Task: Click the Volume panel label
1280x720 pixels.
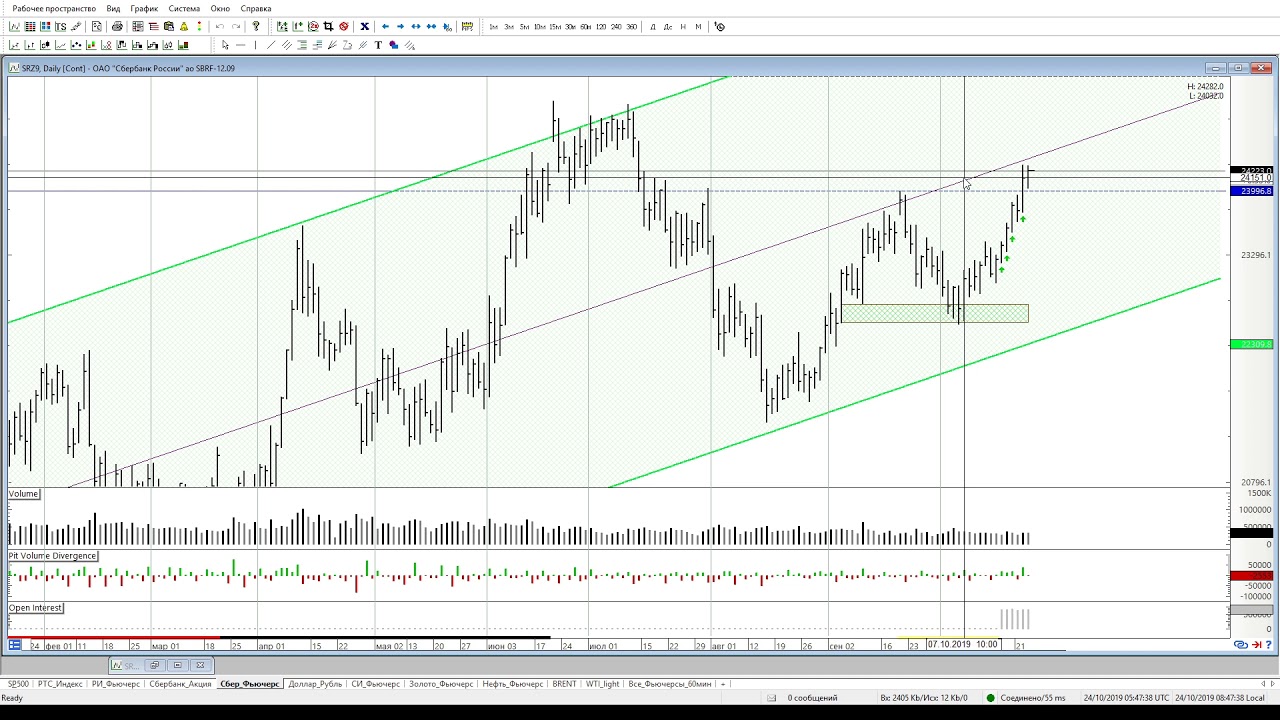Action: [x=24, y=494]
